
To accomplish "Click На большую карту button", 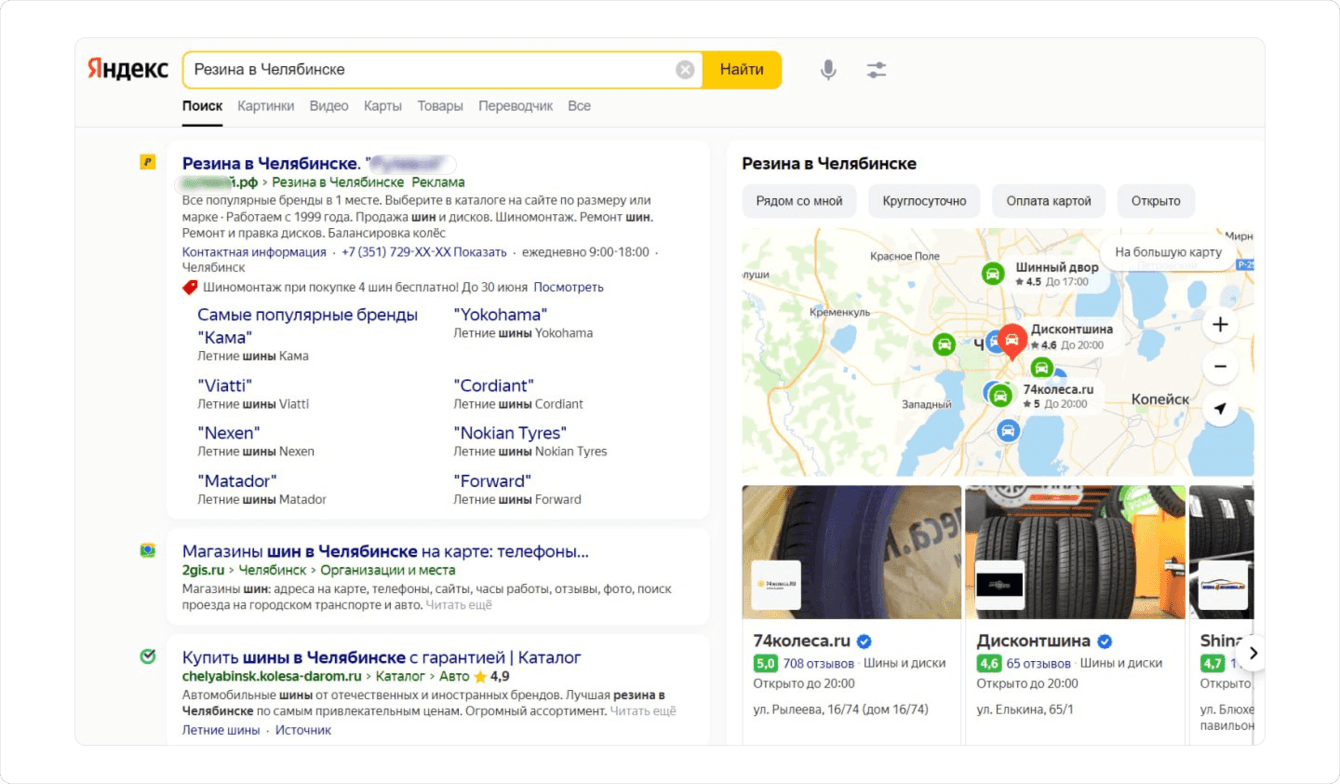I will (x=1168, y=252).
